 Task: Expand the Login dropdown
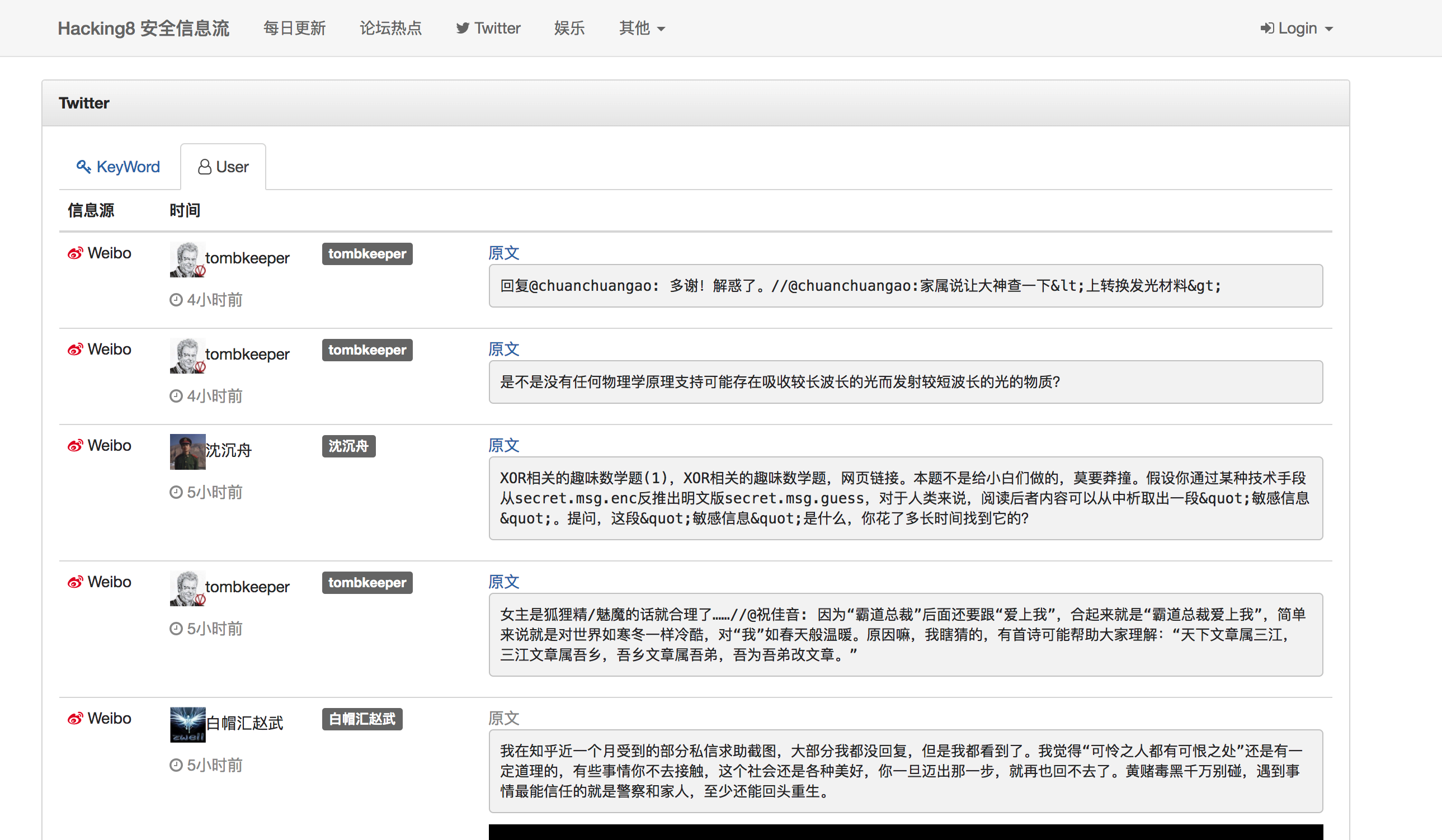coord(1297,28)
